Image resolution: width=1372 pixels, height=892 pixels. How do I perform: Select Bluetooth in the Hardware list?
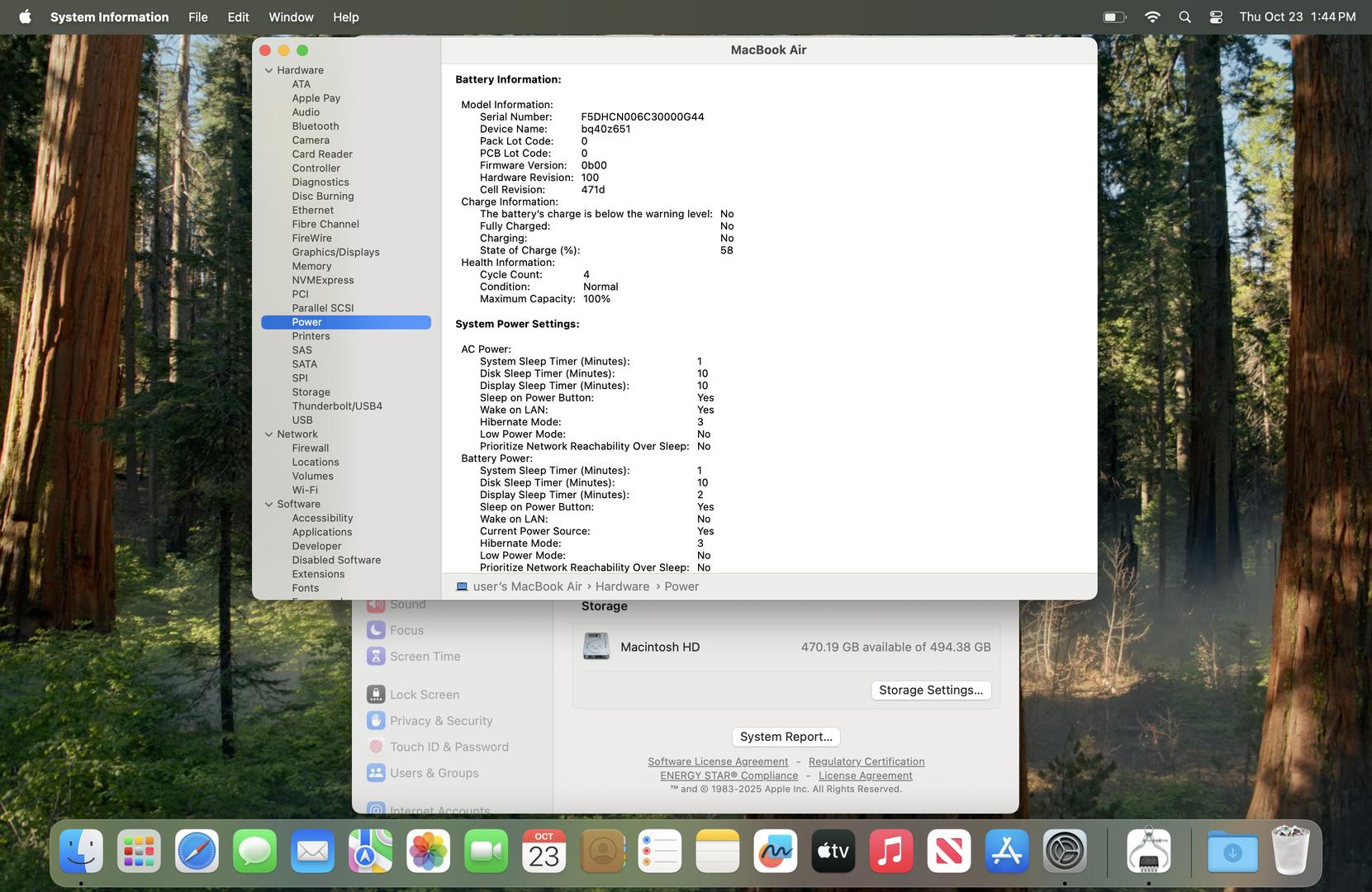315,126
